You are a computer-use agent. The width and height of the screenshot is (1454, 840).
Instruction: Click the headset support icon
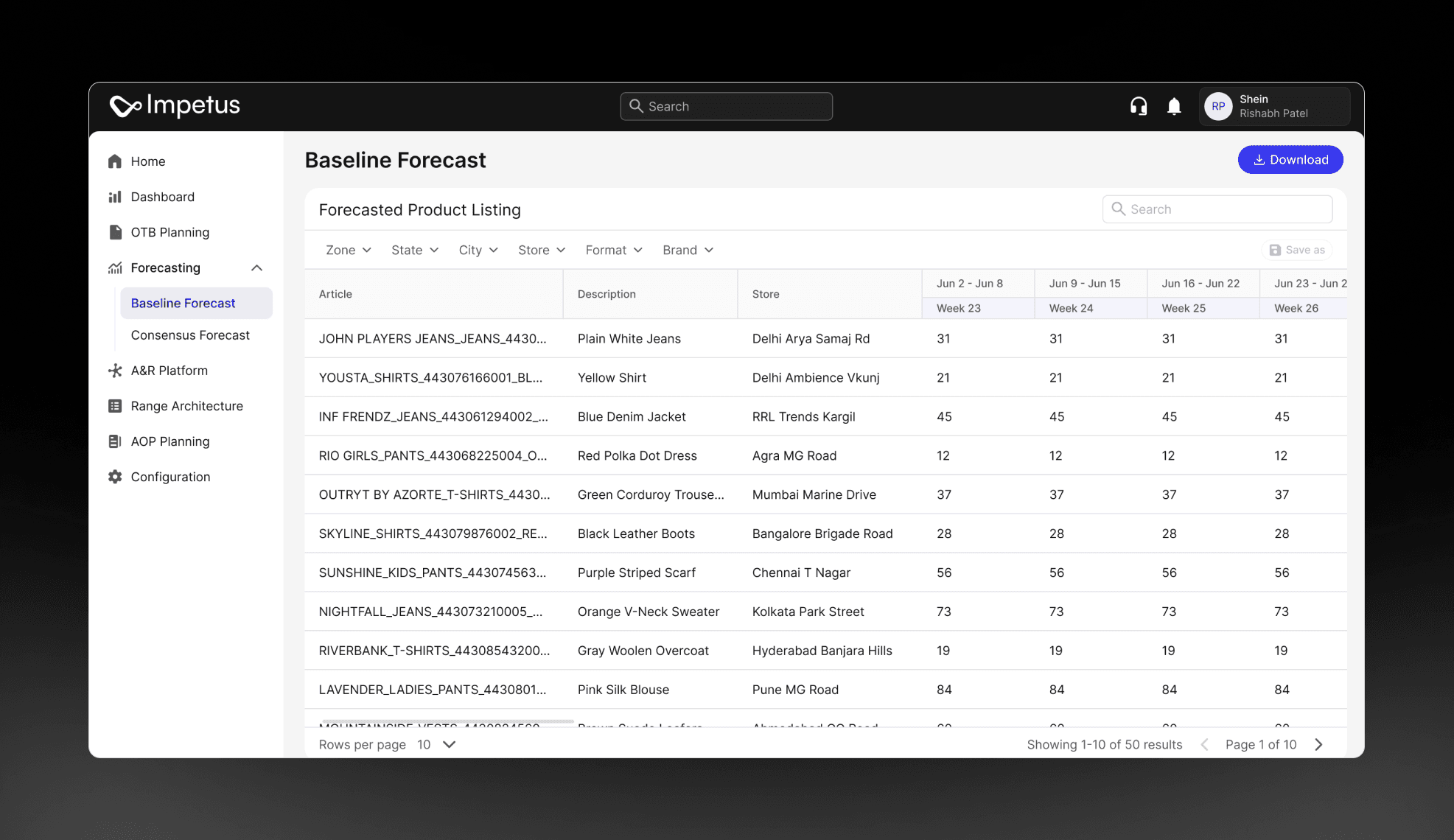pos(1139,106)
